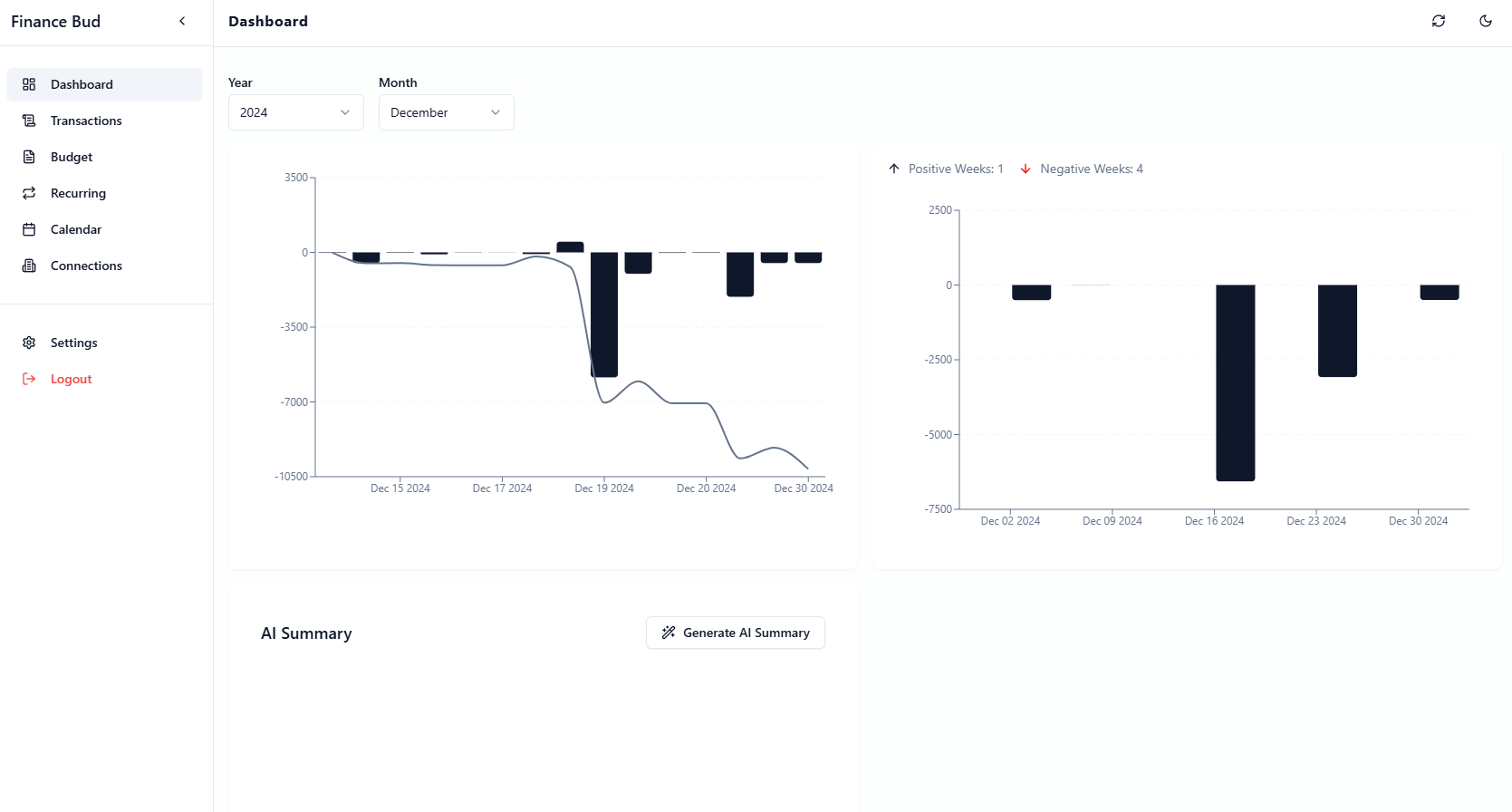Click the Calendar icon in sidebar
Viewport: 1512px width, 812px height.
29,229
